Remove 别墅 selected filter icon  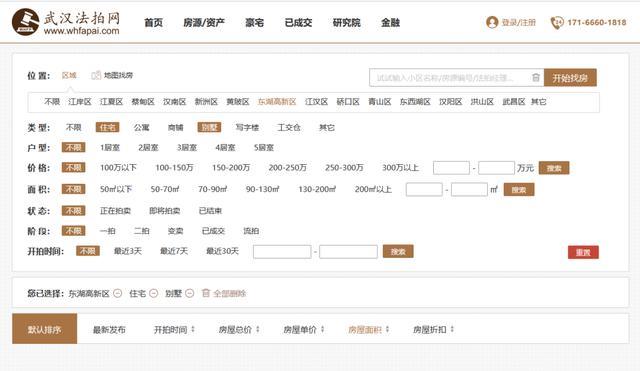(x=189, y=293)
